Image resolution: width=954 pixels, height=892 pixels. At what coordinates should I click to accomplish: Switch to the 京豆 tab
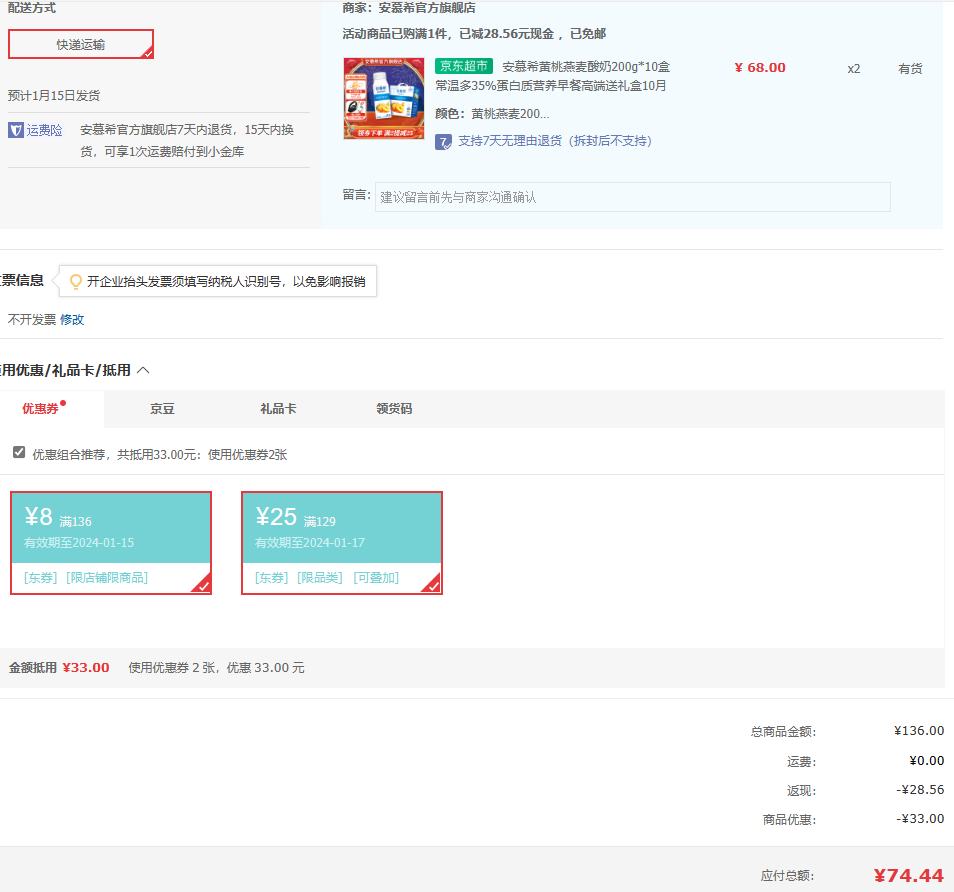[x=162, y=409]
